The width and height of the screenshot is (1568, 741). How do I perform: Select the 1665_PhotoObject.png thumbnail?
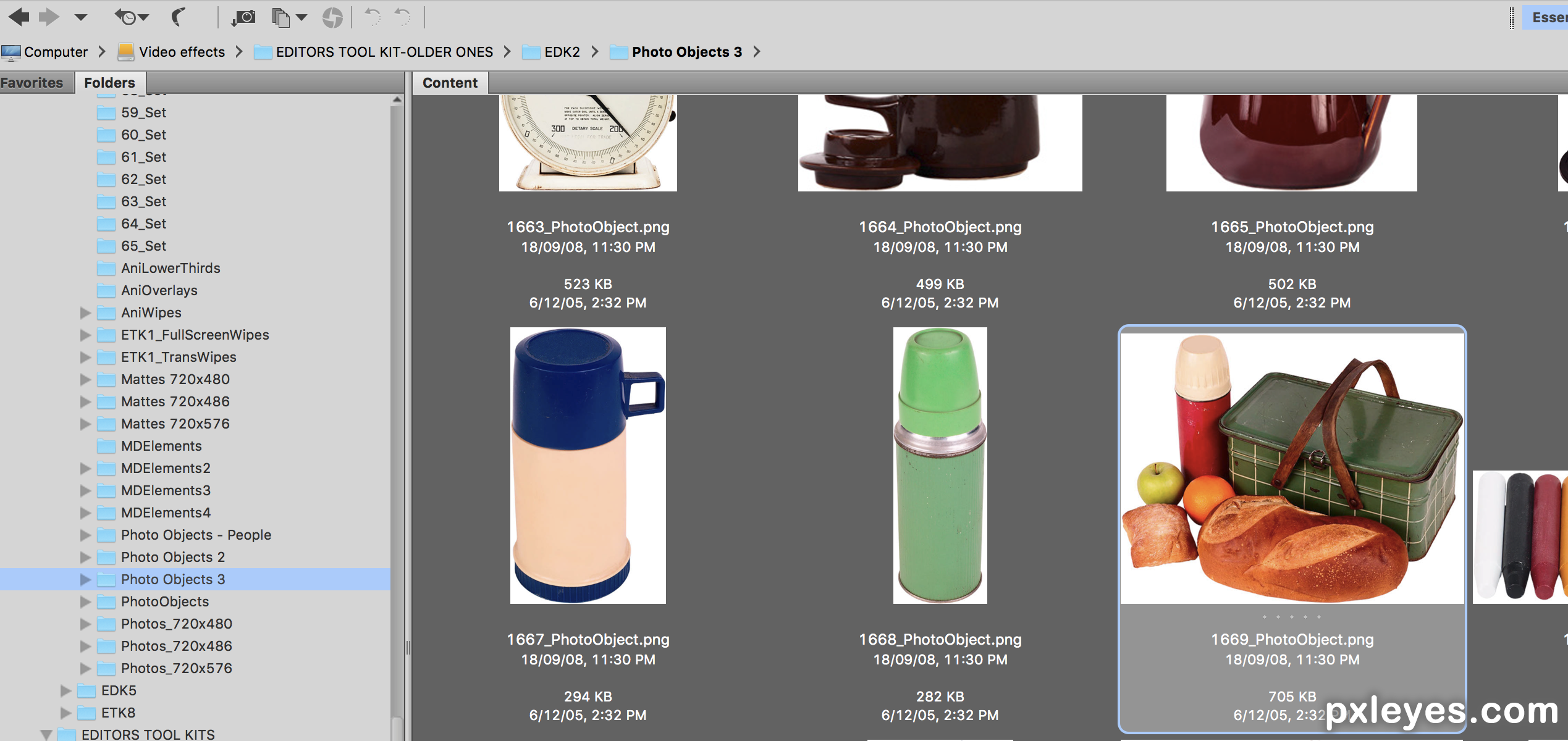coord(1292,143)
